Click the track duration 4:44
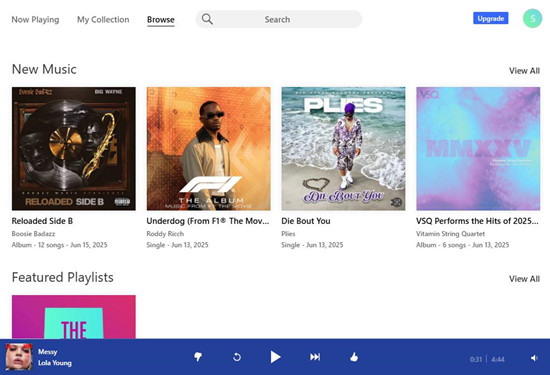This screenshot has width=550, height=375. pos(498,359)
